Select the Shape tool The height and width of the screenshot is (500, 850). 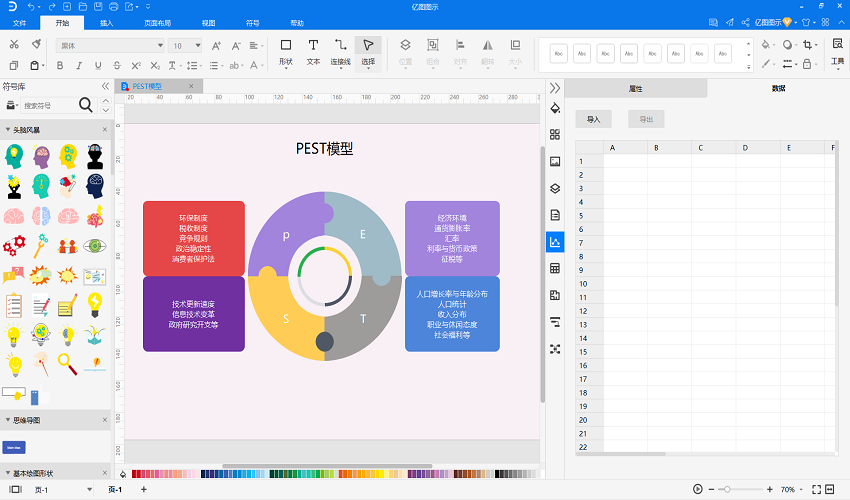click(286, 53)
